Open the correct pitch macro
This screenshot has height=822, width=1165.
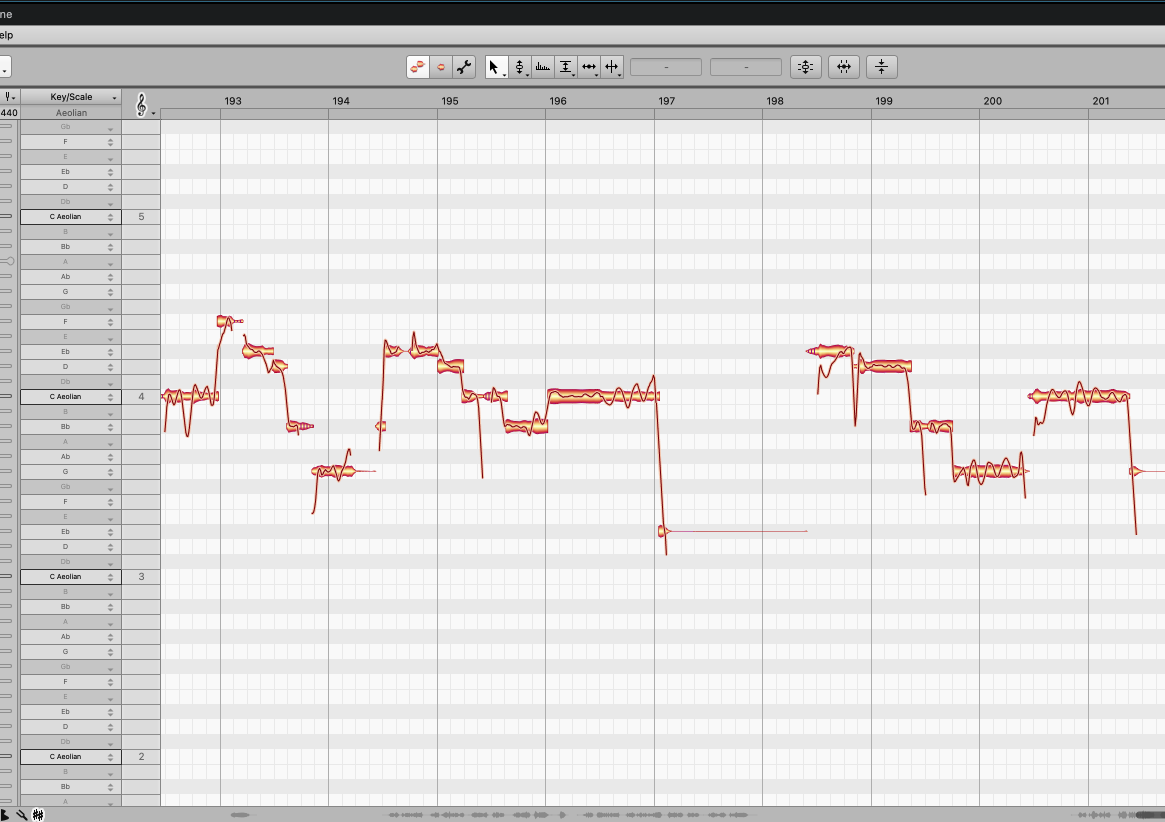coord(805,67)
